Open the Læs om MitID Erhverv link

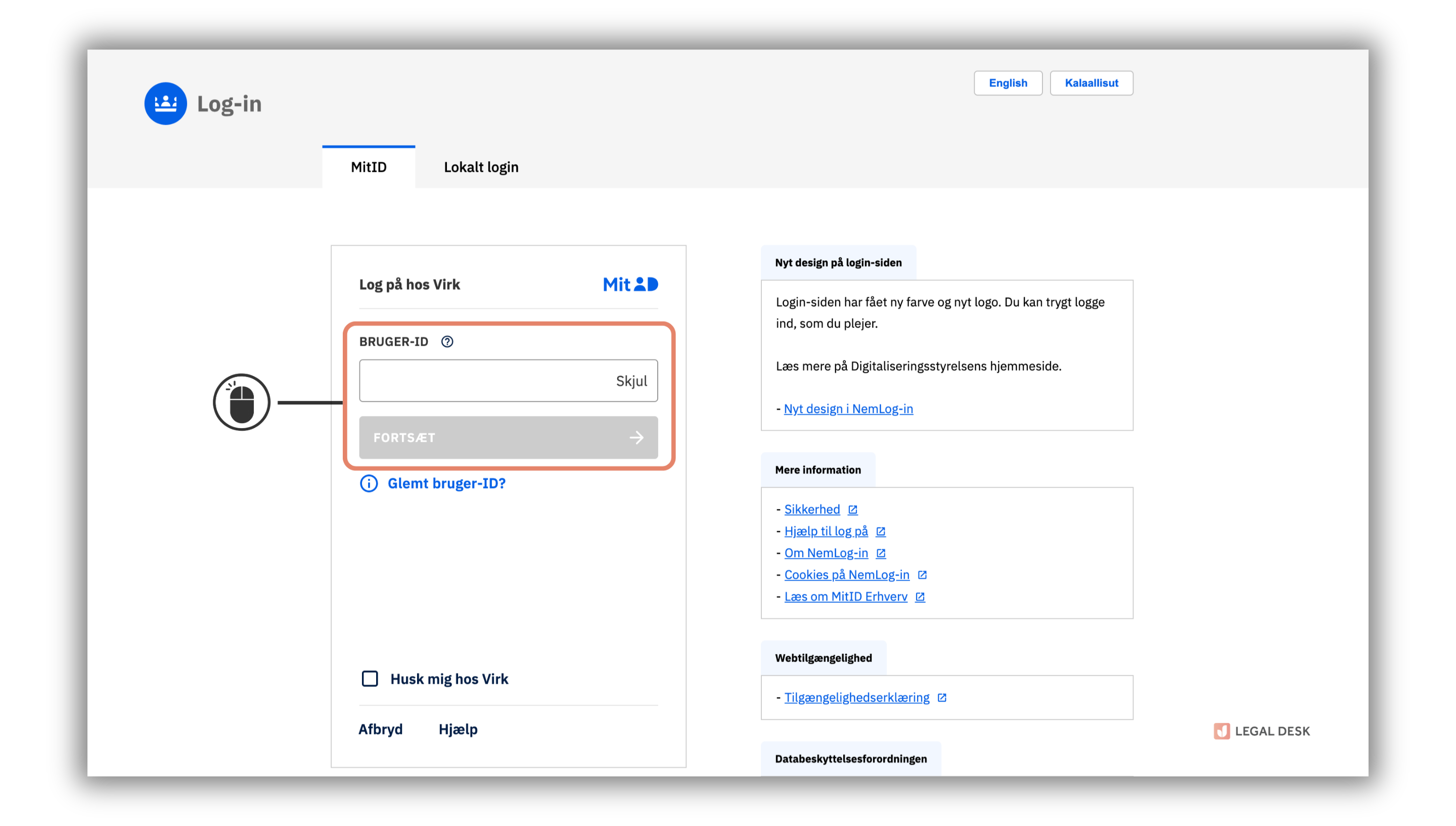click(x=846, y=597)
